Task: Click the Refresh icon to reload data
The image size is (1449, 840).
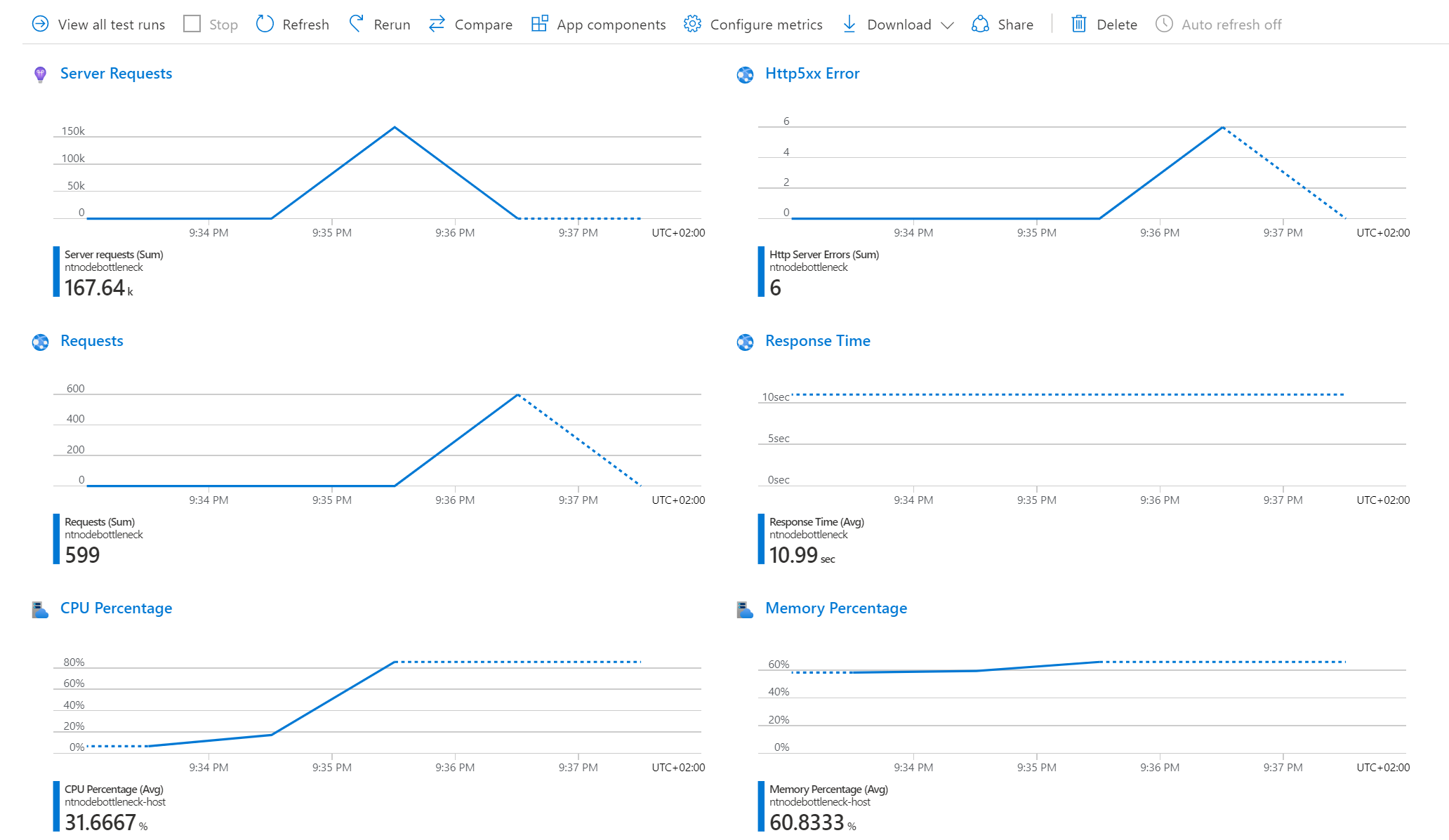Action: click(x=263, y=23)
